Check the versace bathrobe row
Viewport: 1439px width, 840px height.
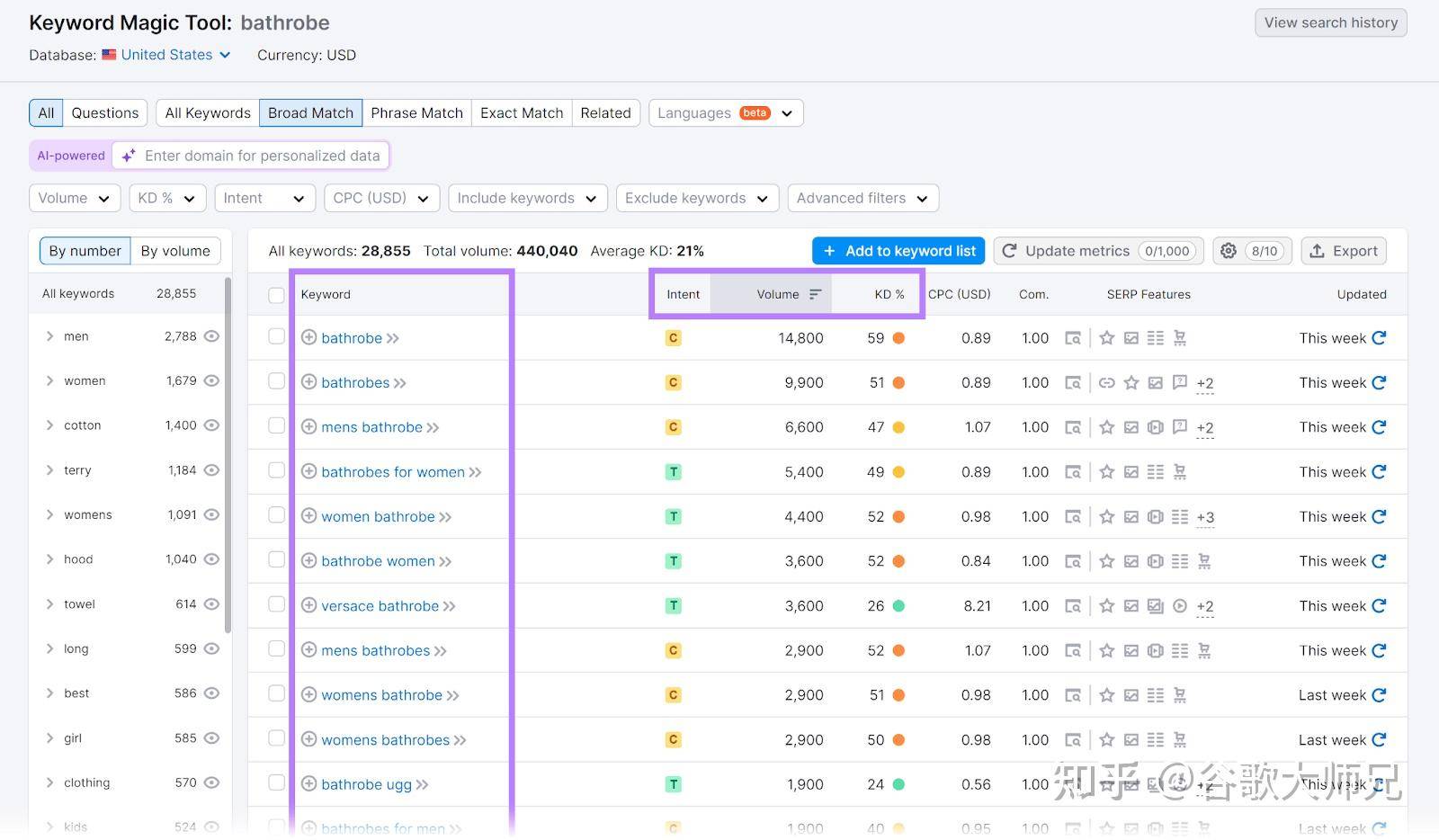point(276,604)
